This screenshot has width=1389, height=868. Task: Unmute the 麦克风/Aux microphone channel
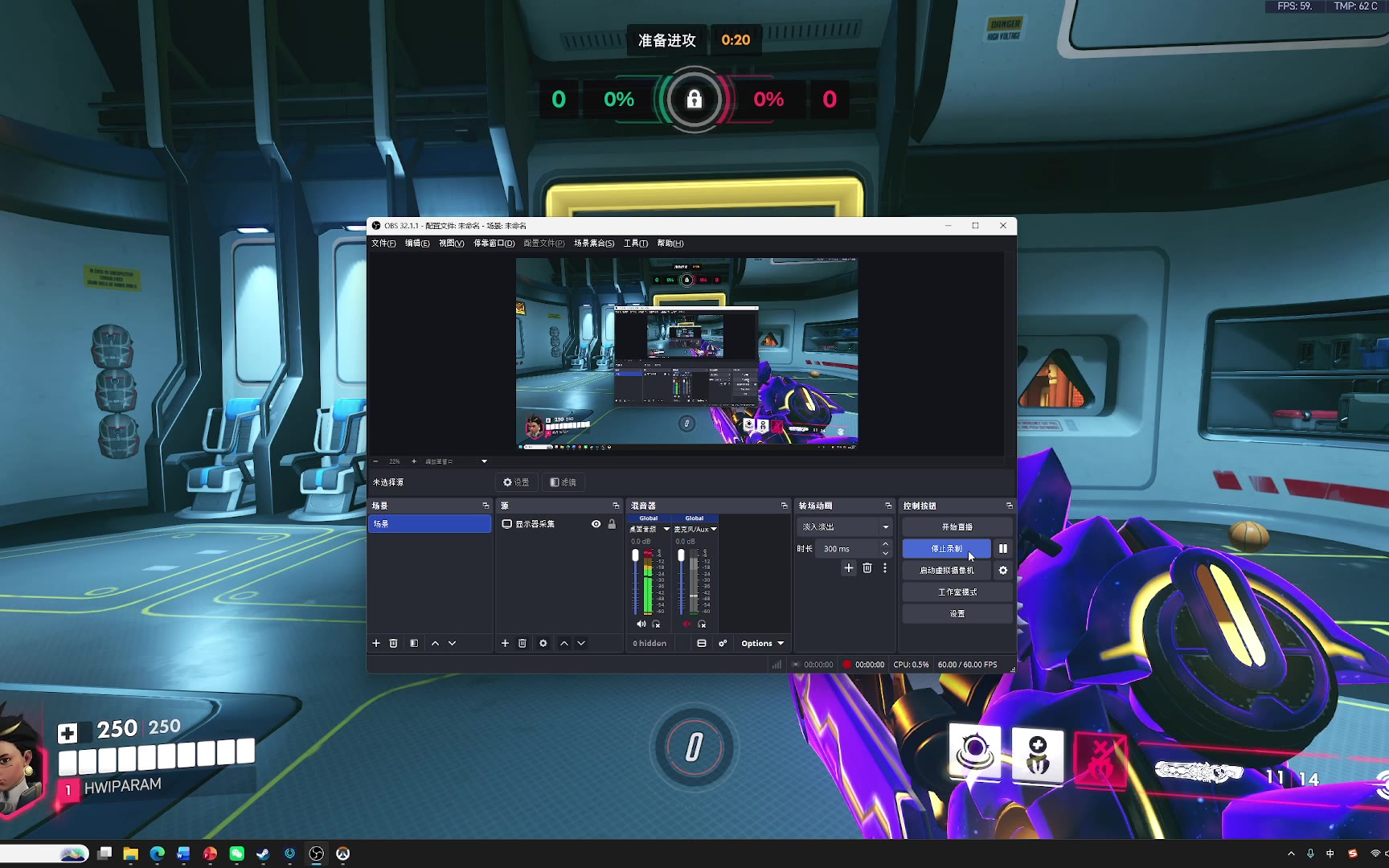click(686, 624)
